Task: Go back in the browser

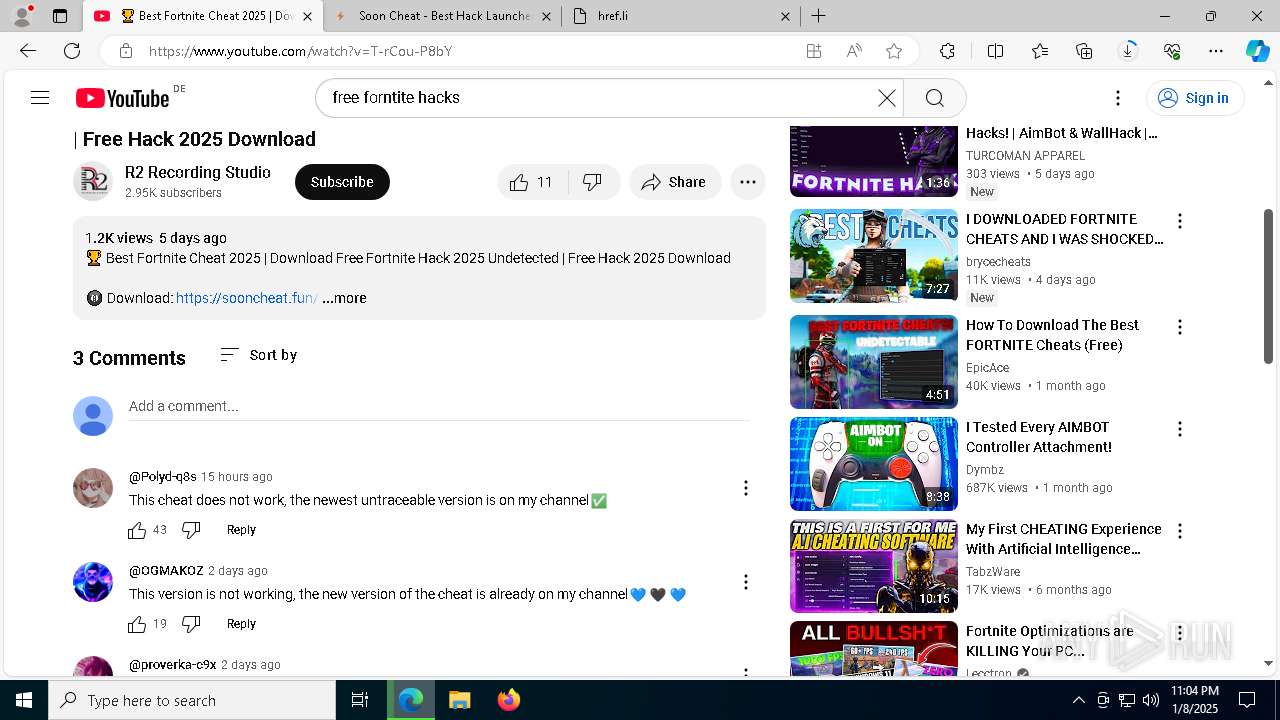Action: tap(28, 51)
